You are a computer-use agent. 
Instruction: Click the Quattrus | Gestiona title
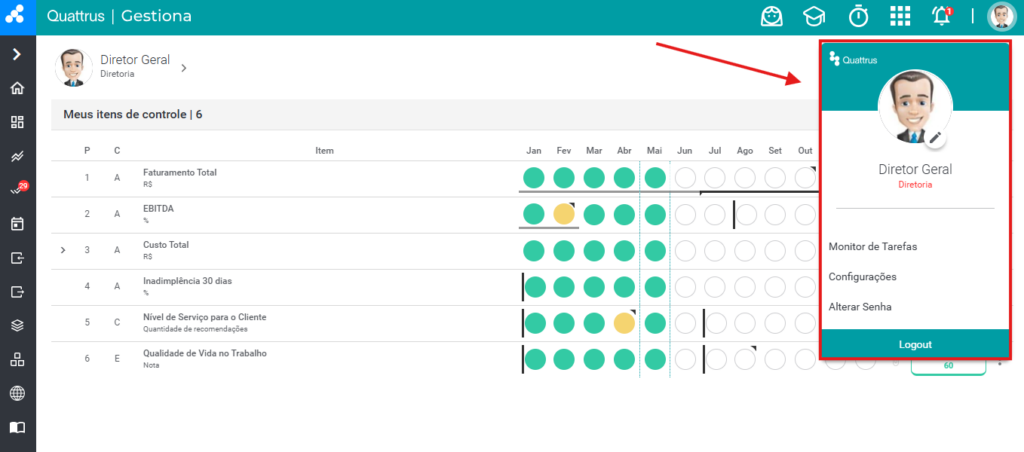coord(119,16)
